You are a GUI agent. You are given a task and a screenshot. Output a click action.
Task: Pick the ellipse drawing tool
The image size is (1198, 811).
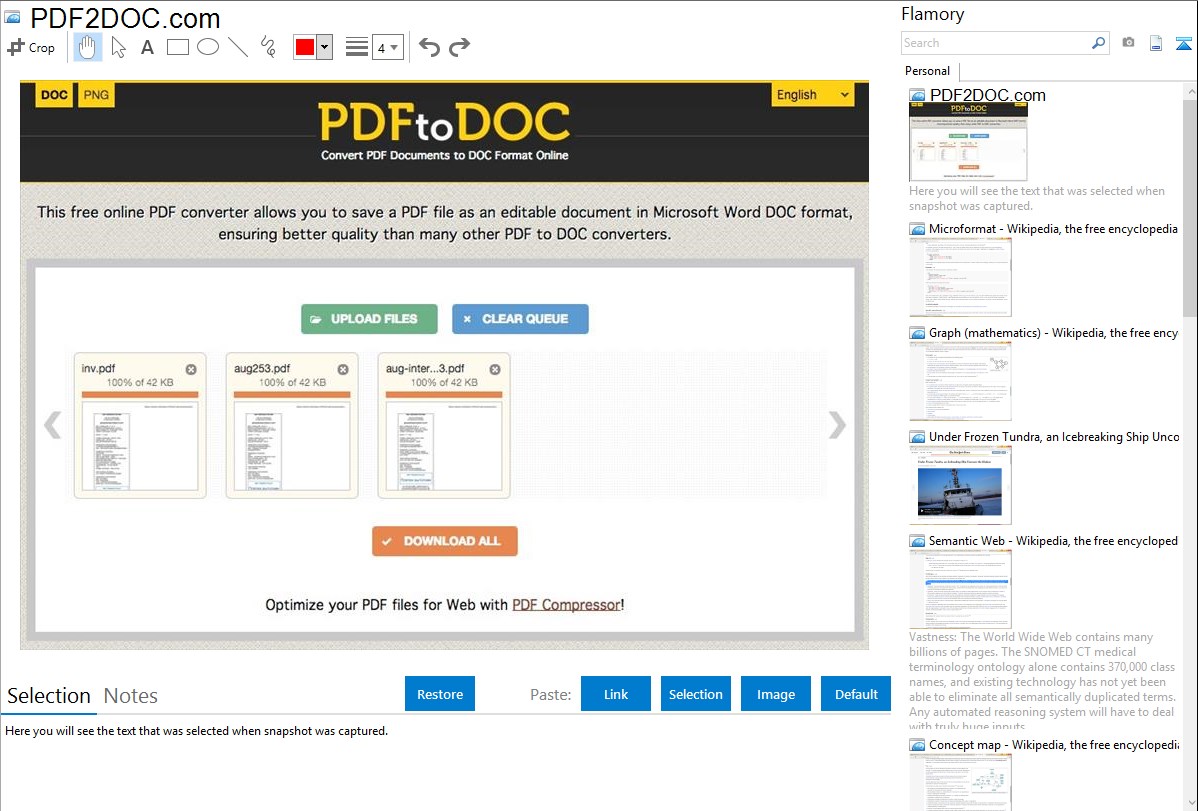(208, 47)
